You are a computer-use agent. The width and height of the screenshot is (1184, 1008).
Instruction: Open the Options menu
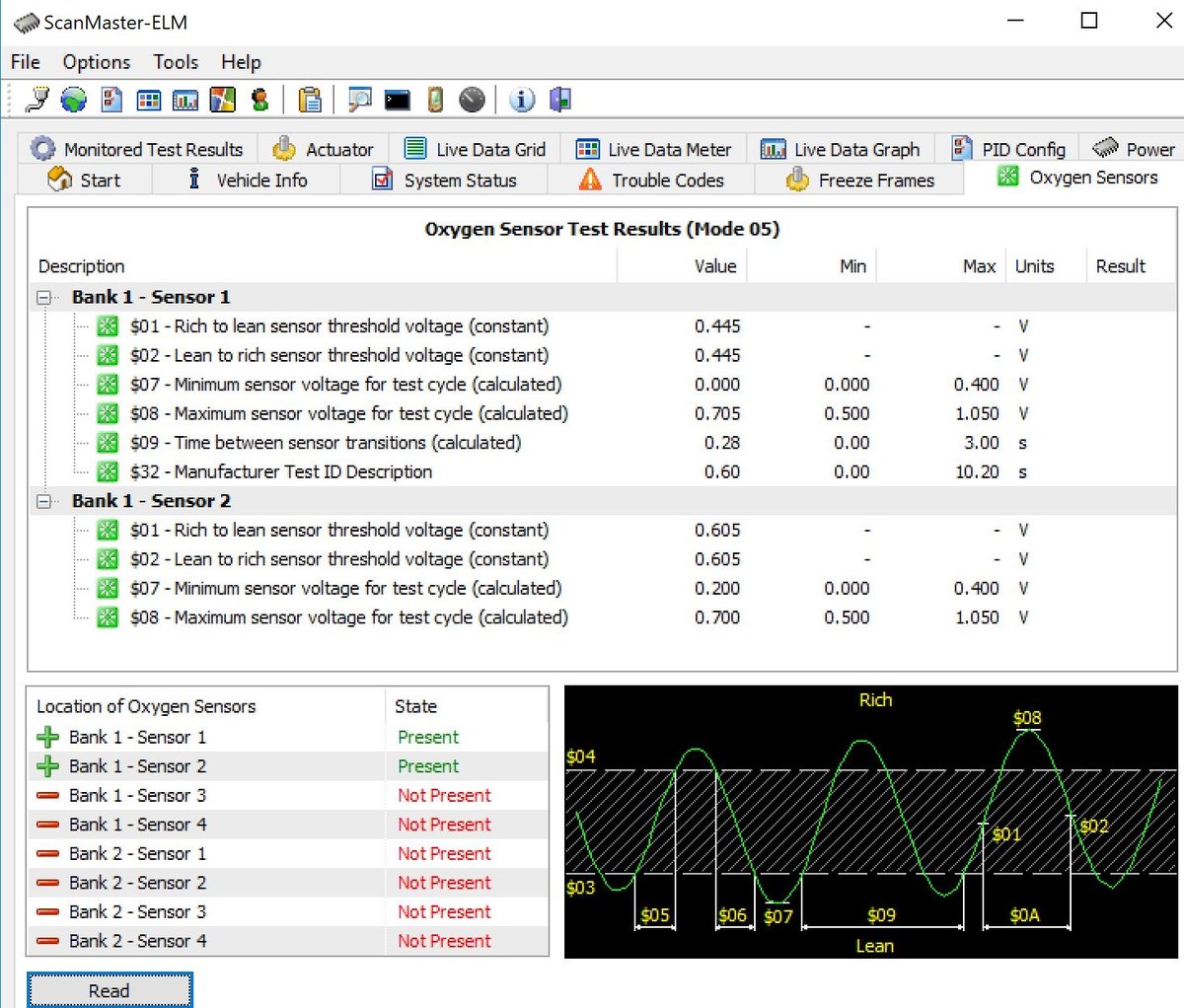click(x=97, y=62)
